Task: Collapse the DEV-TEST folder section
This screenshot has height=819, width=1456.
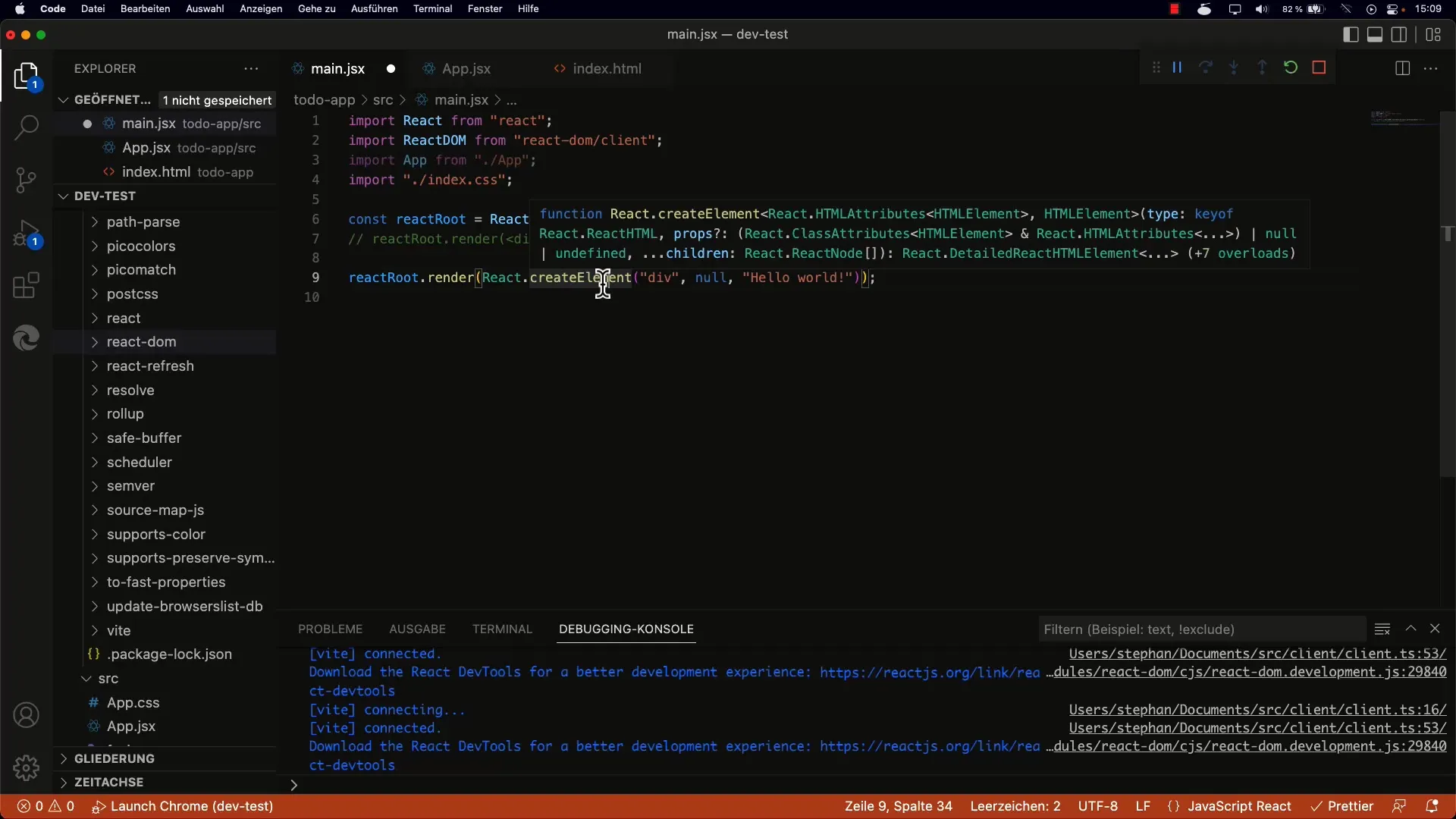Action: (165, 196)
